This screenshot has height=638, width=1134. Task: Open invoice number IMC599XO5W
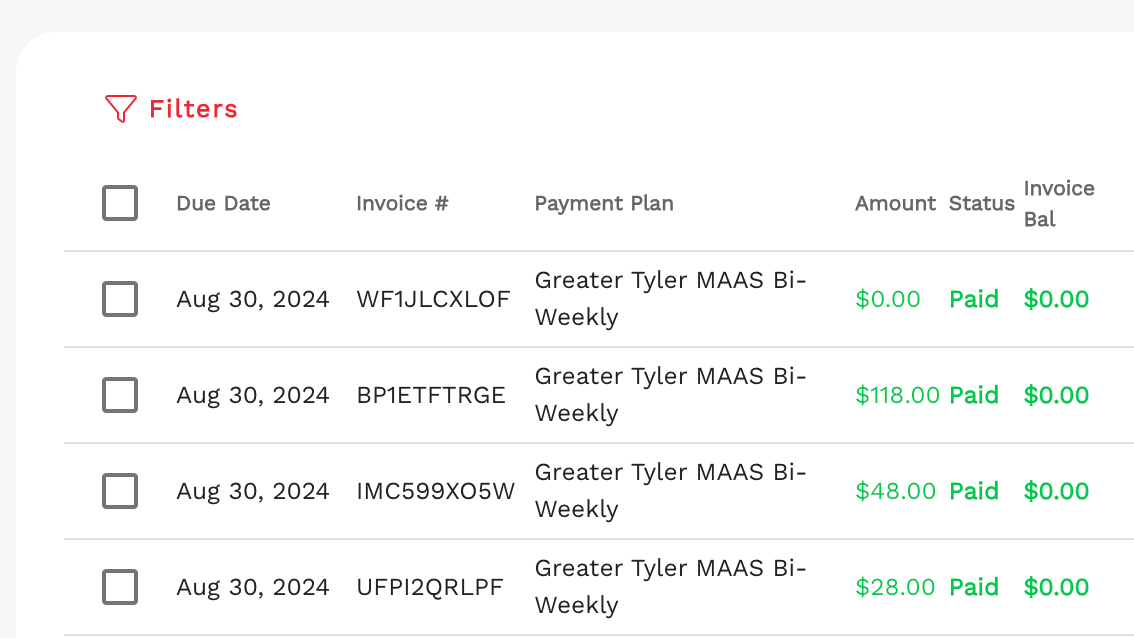click(x=436, y=491)
